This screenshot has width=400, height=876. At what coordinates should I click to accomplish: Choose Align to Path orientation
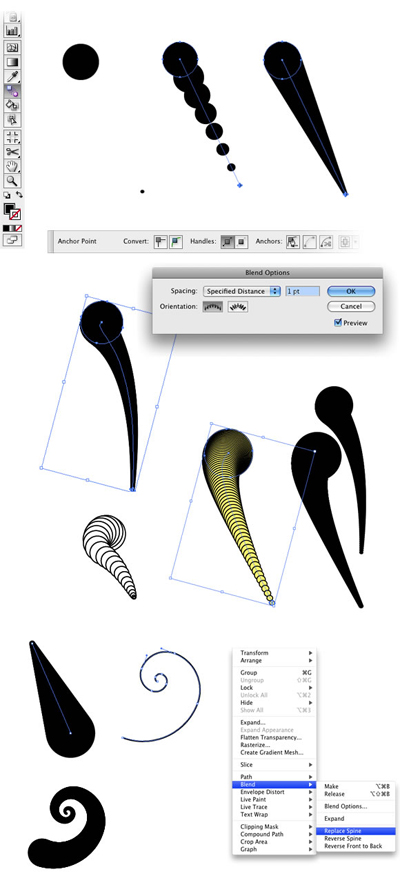coord(238,306)
